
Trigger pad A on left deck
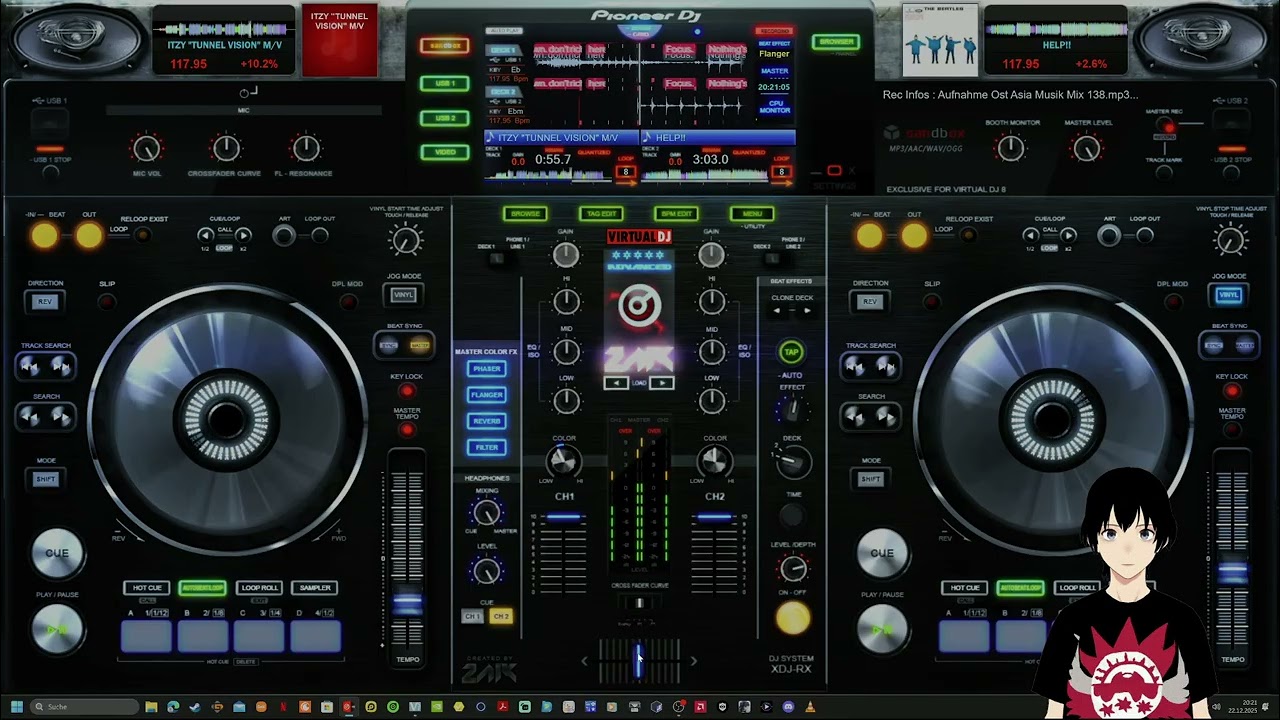pos(147,637)
